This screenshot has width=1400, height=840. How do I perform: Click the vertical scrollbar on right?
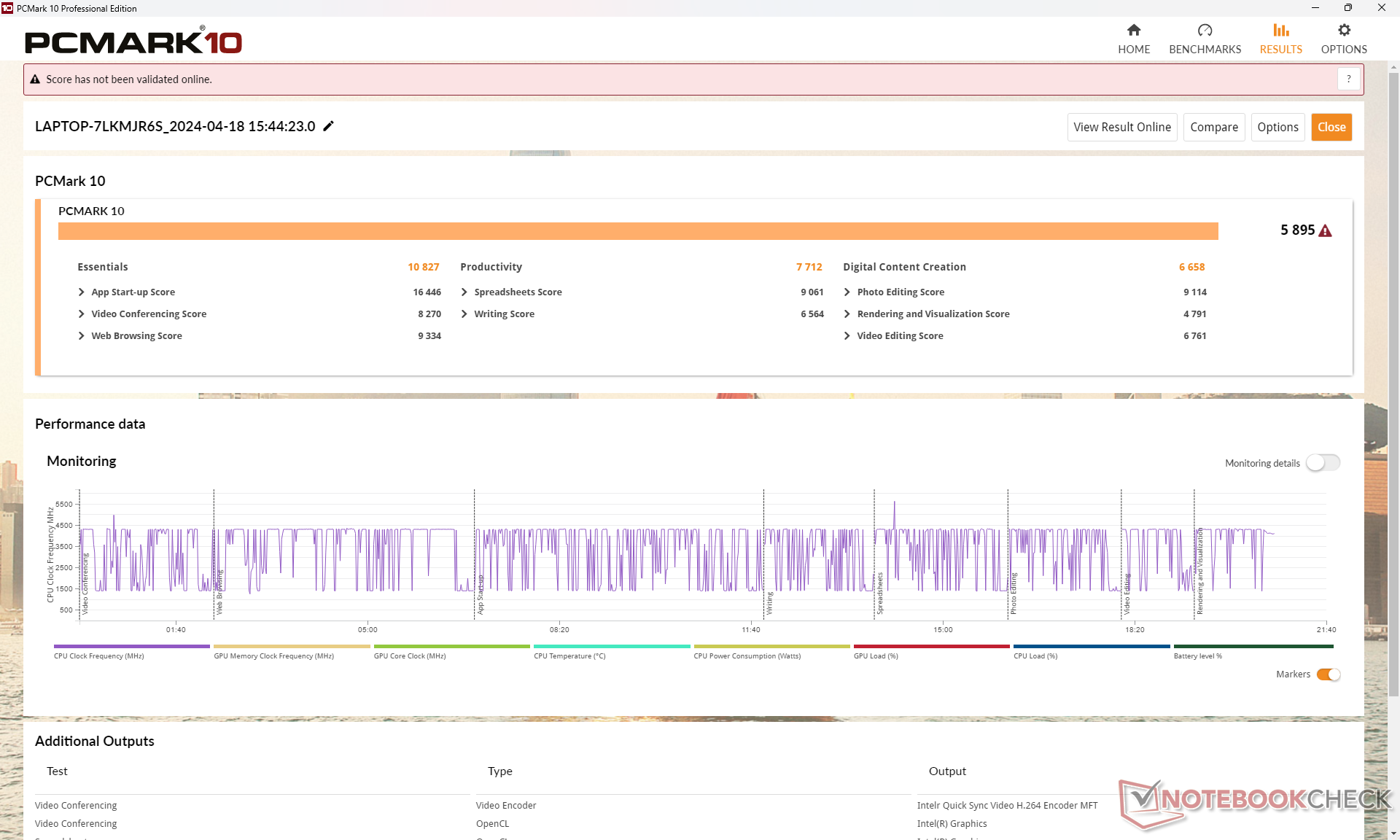click(1393, 365)
